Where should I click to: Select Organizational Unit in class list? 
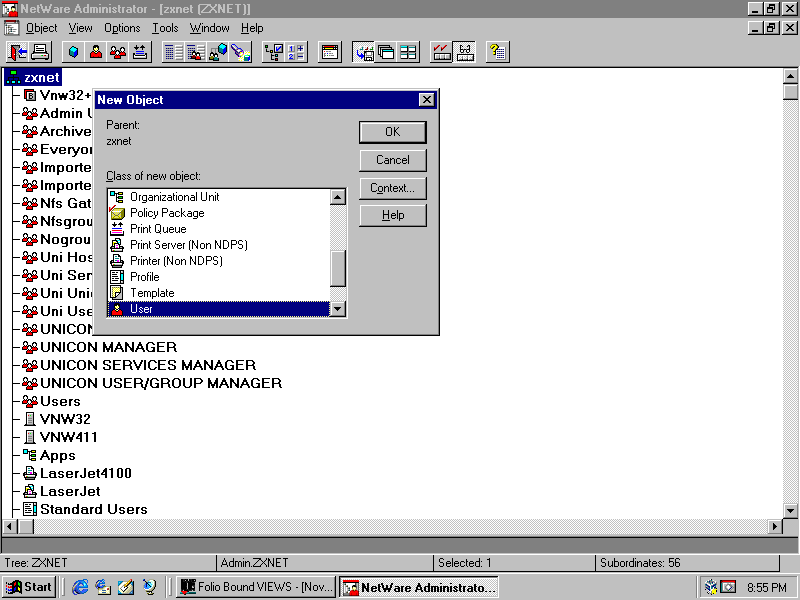[x=219, y=197]
